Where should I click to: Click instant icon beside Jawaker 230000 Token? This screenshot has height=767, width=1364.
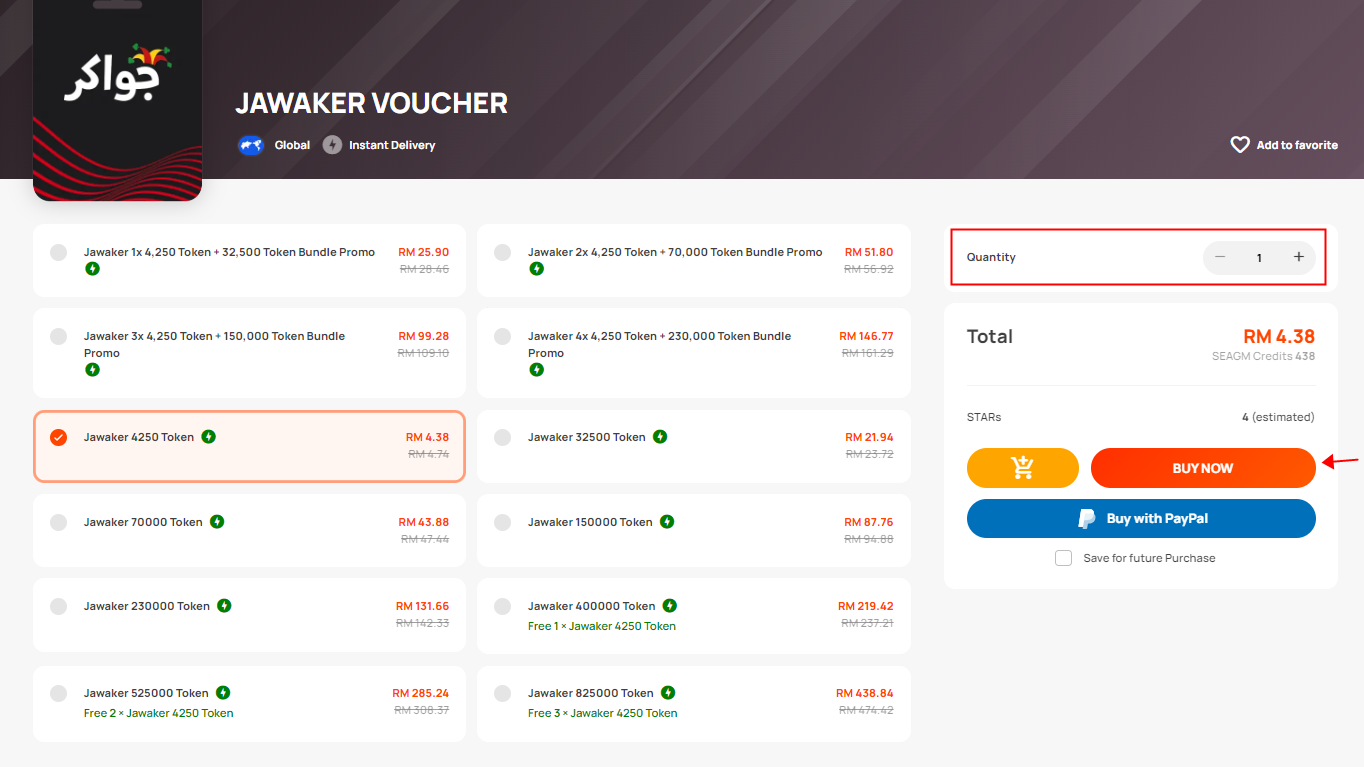(224, 605)
